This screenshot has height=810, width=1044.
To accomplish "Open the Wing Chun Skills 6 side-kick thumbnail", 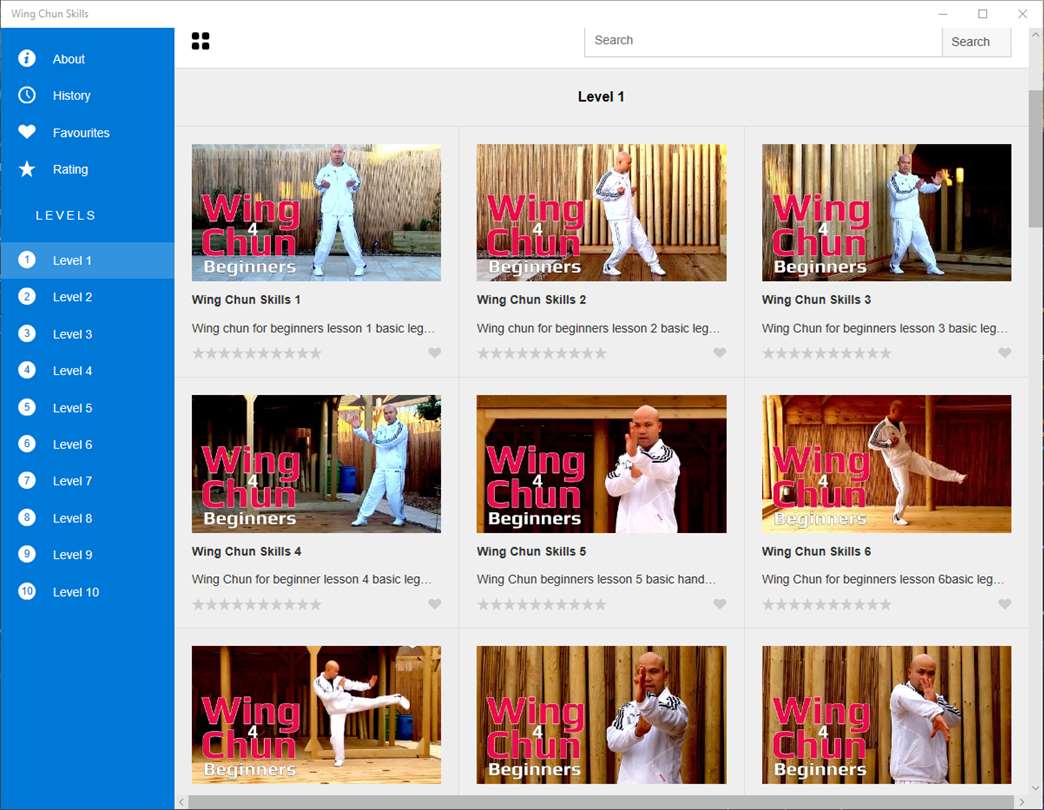I will pyautogui.click(x=886, y=464).
